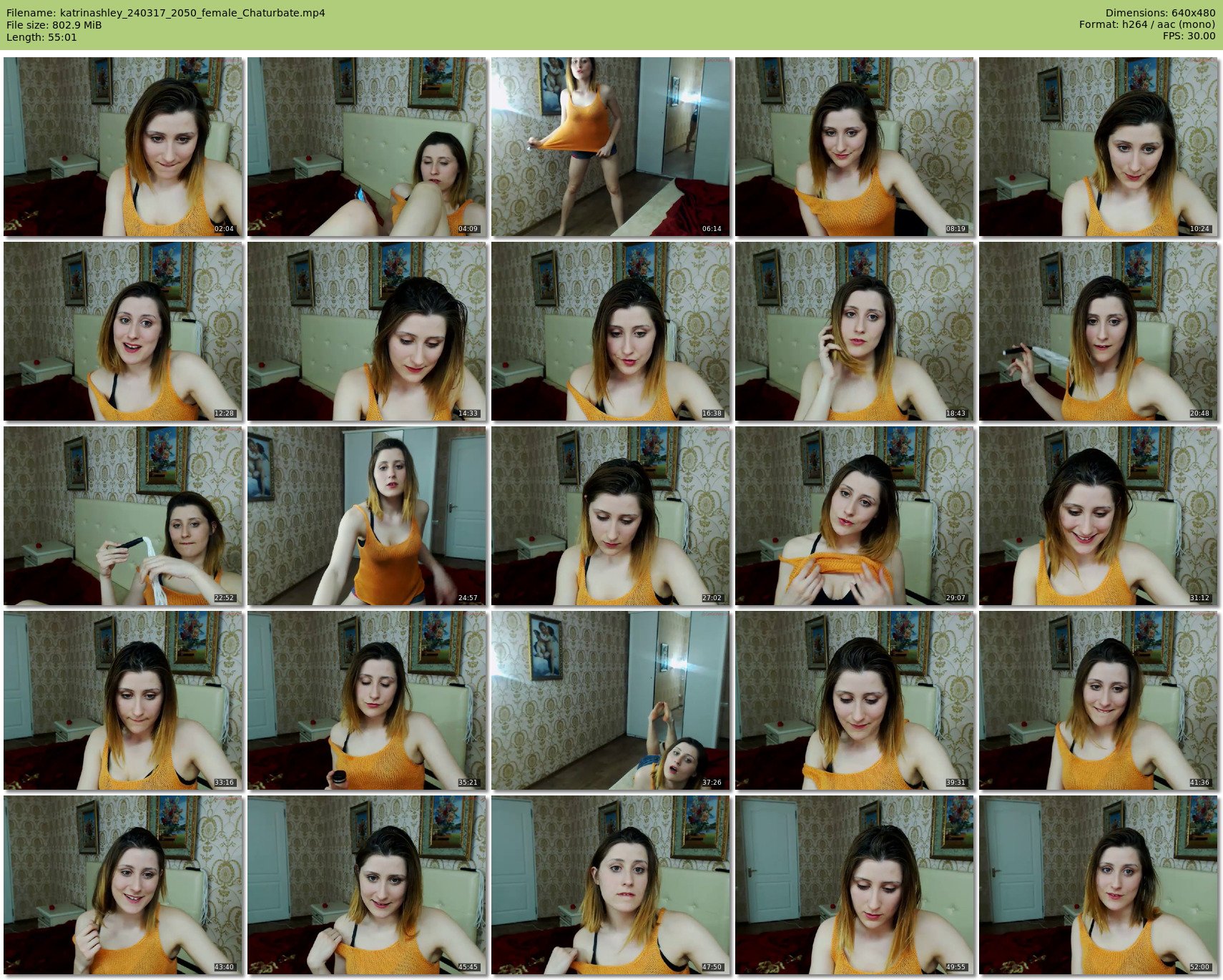Select the frame labeled 41:36

[x=1098, y=700]
